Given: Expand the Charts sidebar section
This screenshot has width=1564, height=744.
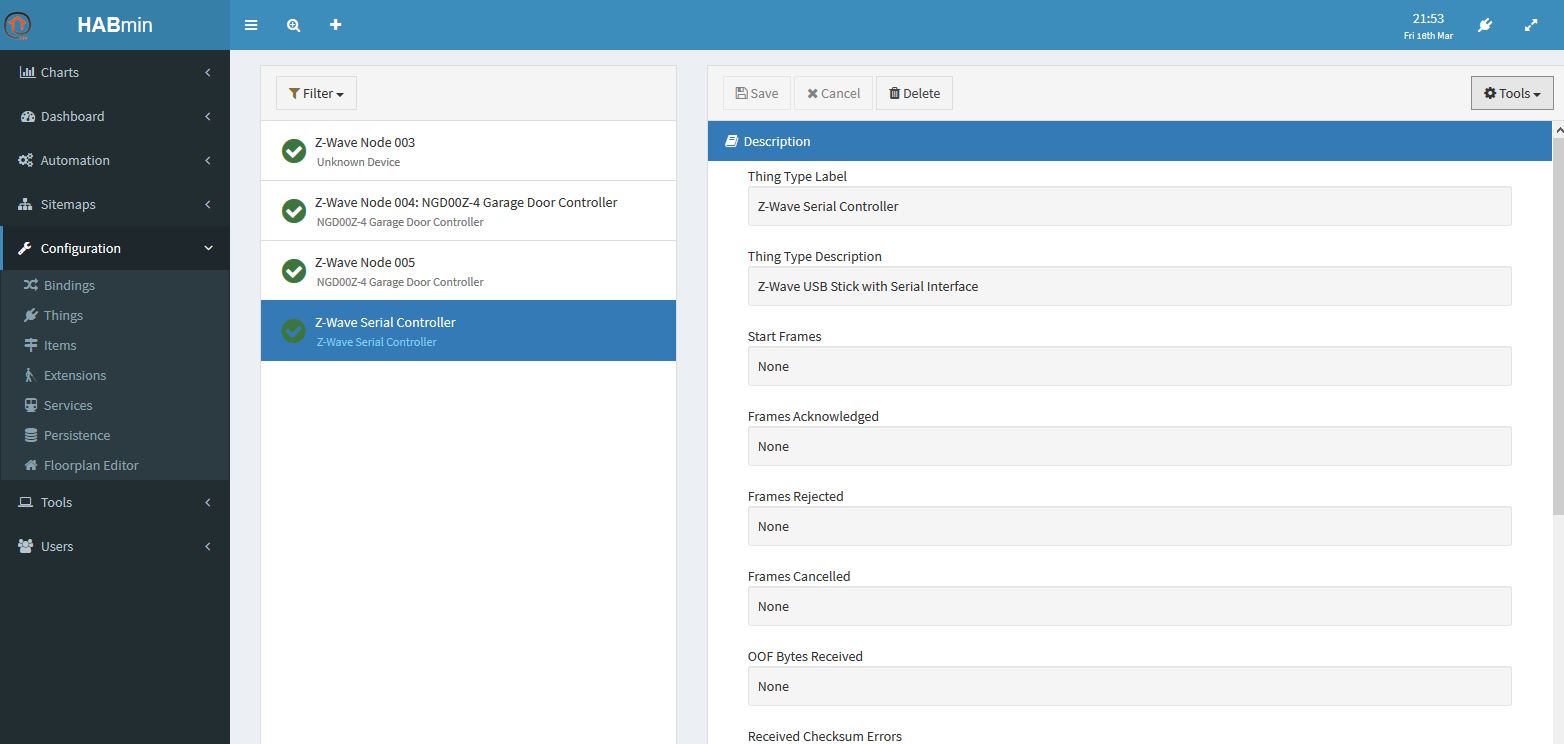Looking at the screenshot, I should click(115, 72).
